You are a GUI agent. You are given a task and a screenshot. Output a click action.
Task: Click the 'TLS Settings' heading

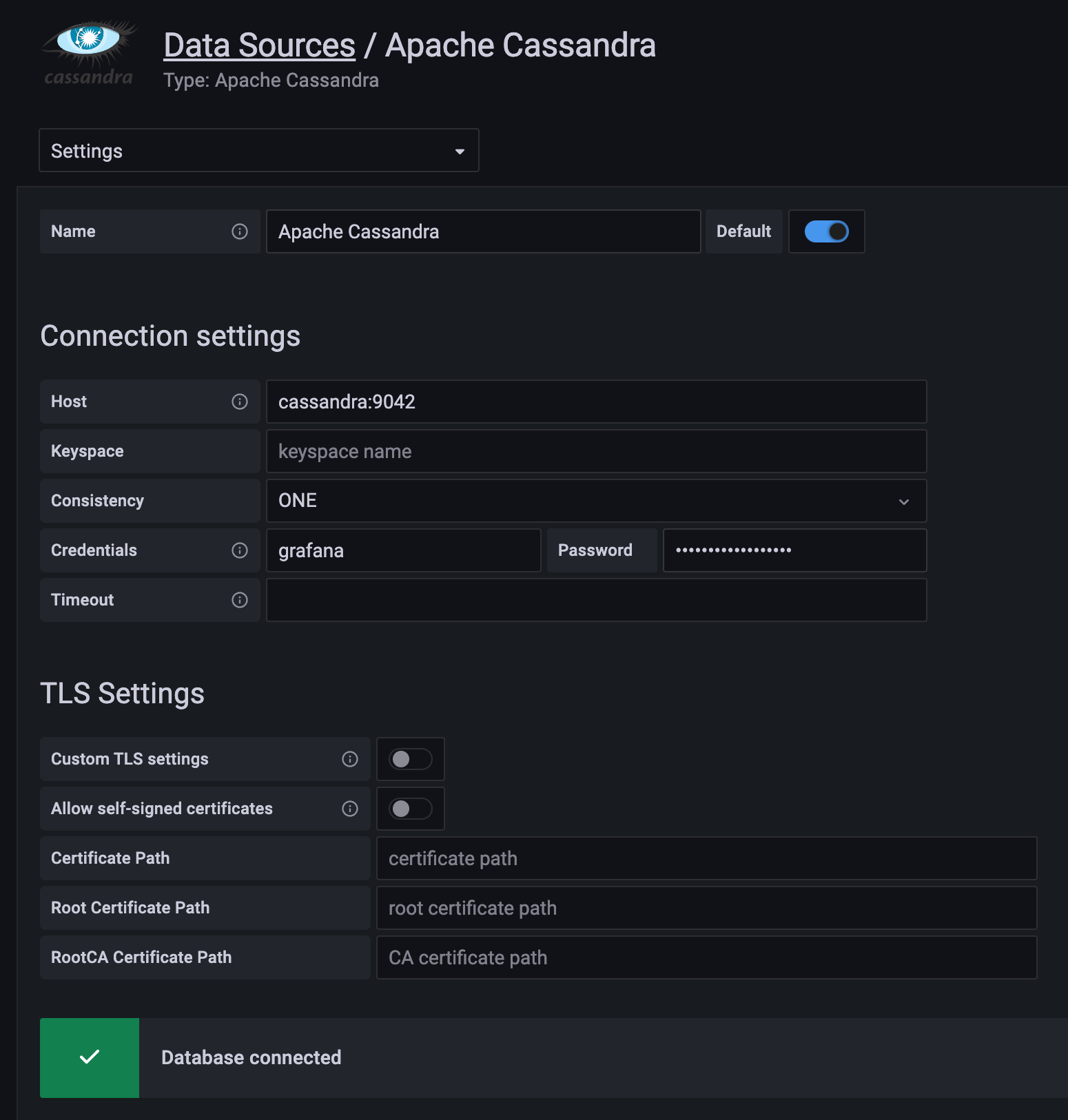pyautogui.click(x=123, y=693)
